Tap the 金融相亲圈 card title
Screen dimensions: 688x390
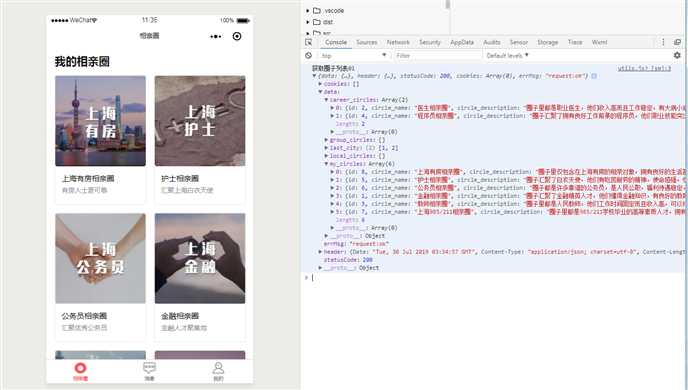tap(180, 316)
